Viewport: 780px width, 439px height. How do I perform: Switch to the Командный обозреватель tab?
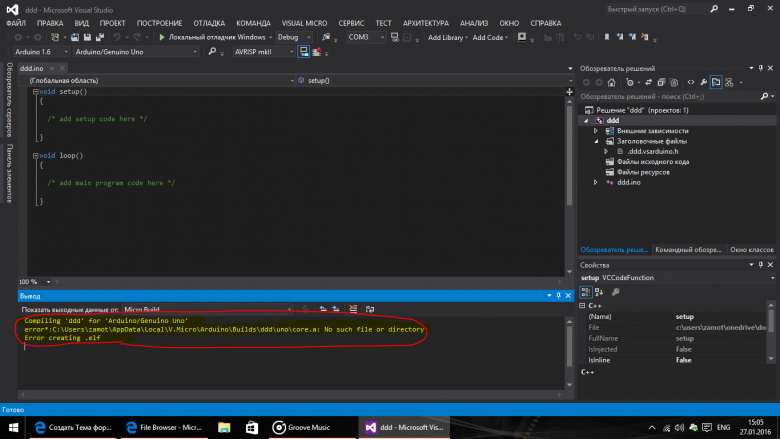[x=688, y=250]
